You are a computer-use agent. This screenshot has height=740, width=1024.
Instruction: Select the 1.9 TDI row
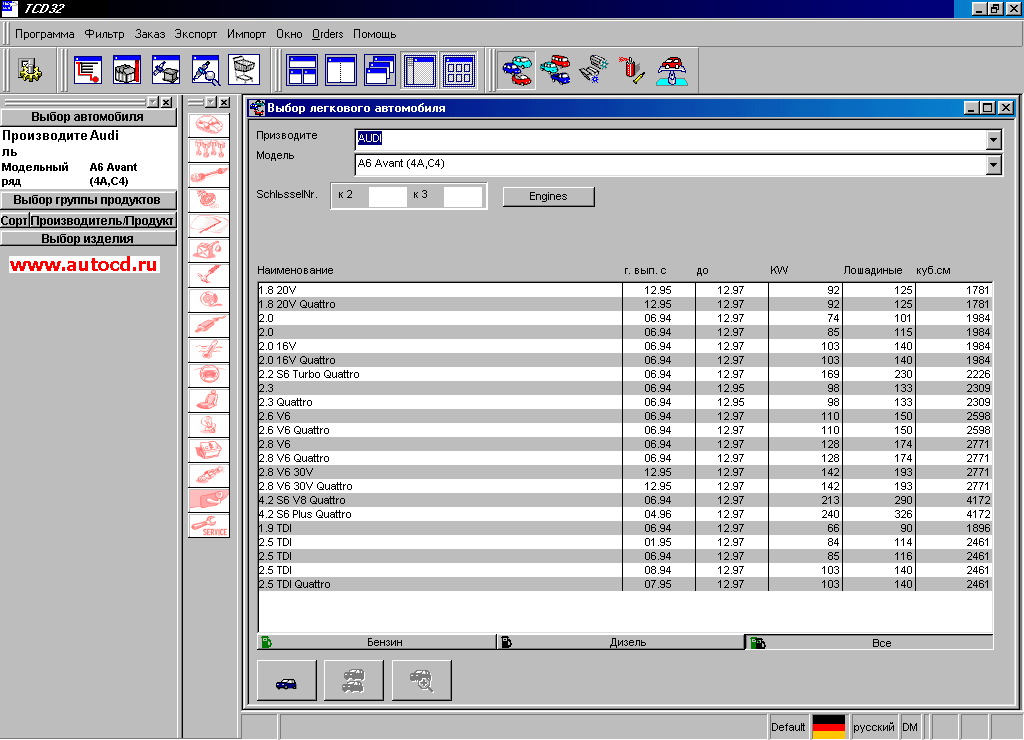coord(625,528)
